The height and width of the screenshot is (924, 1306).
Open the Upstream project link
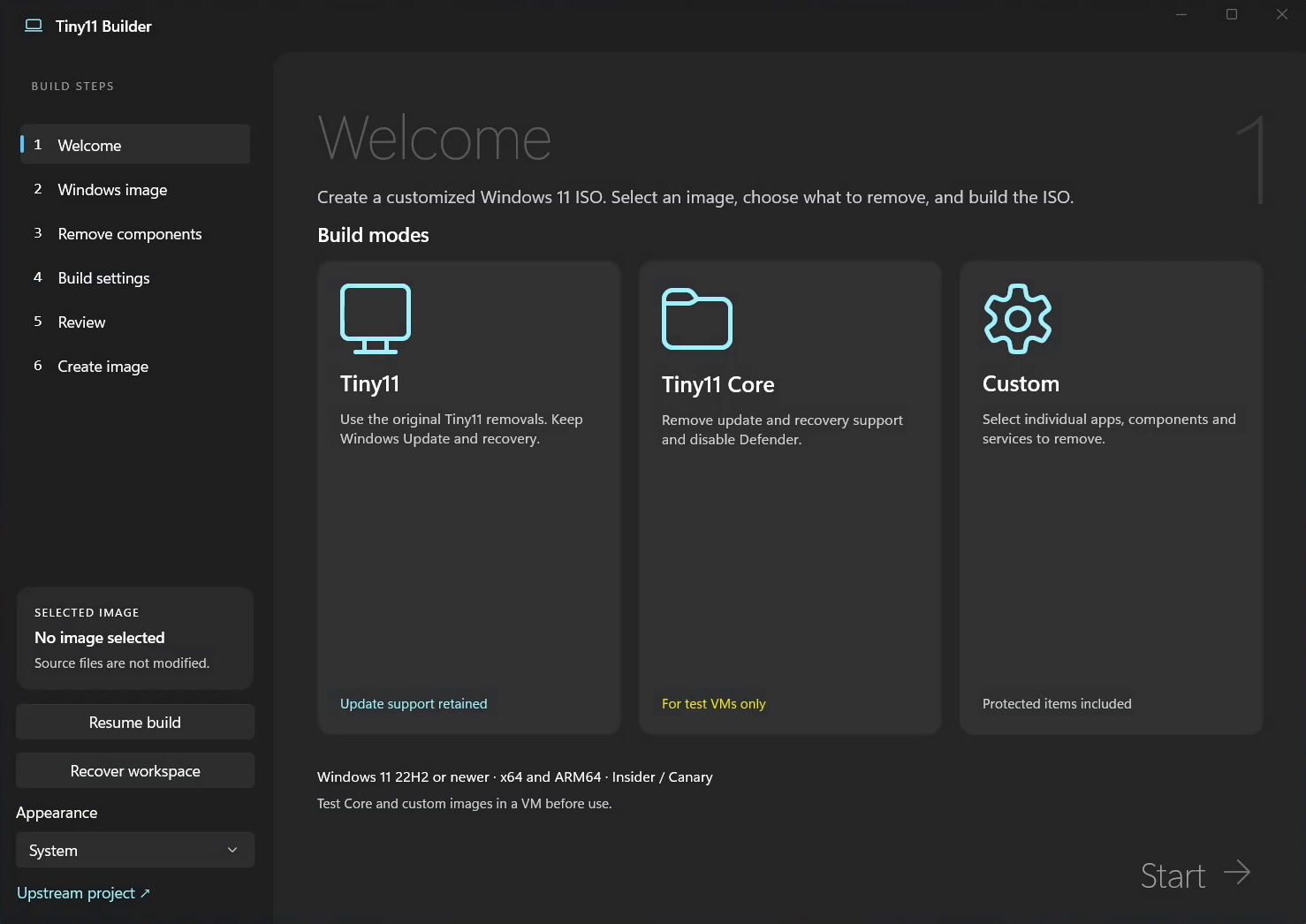tap(83, 893)
